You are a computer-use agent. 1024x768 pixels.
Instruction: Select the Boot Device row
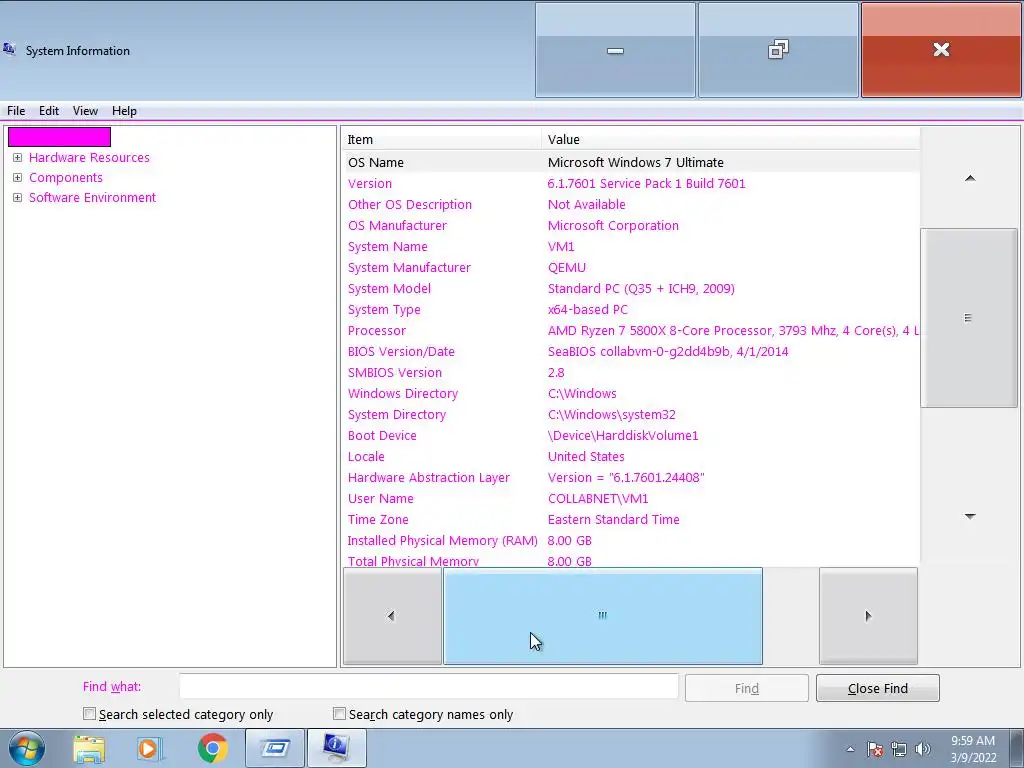(631, 435)
